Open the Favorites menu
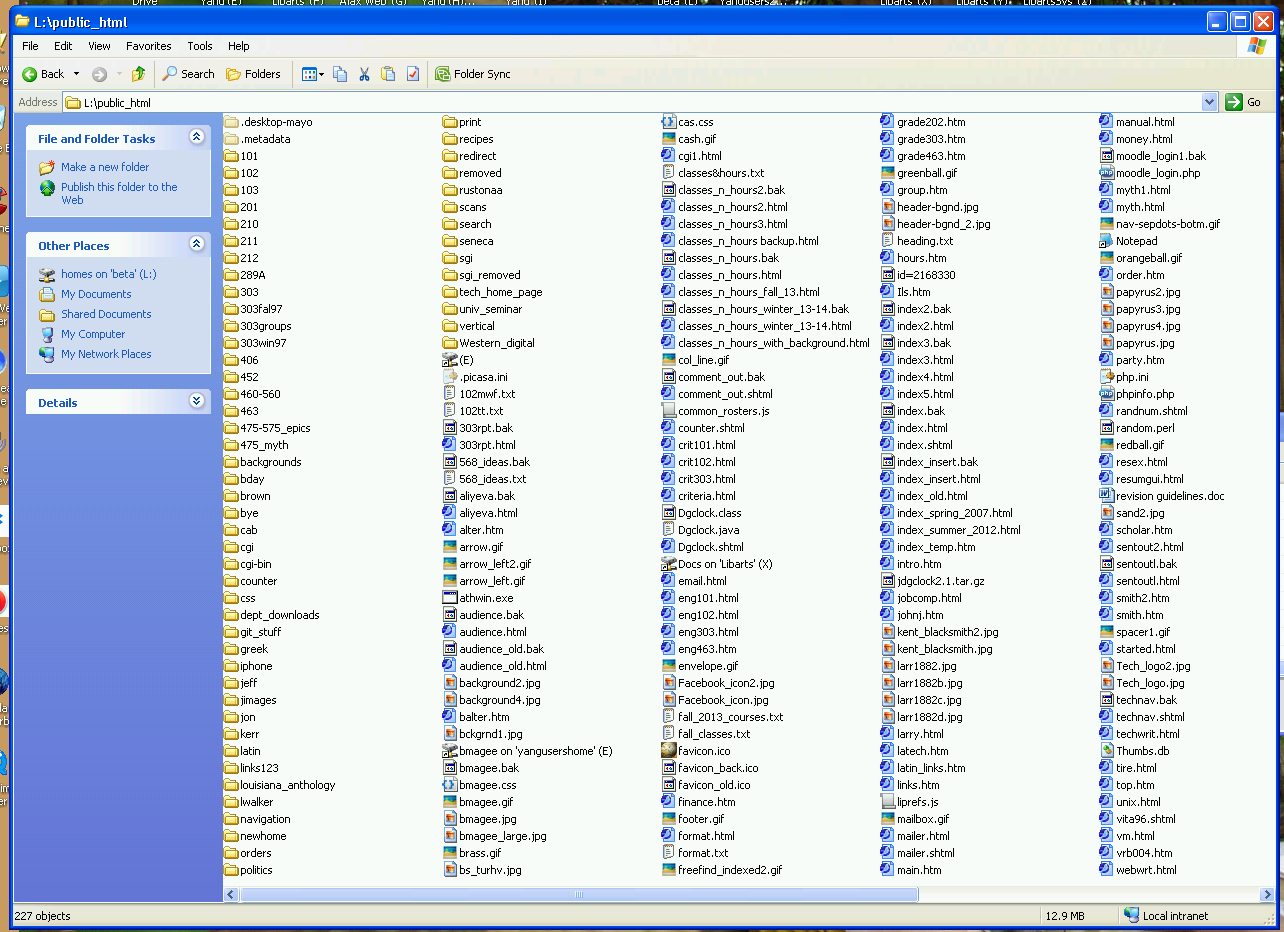The image size is (1284, 932). [x=148, y=46]
